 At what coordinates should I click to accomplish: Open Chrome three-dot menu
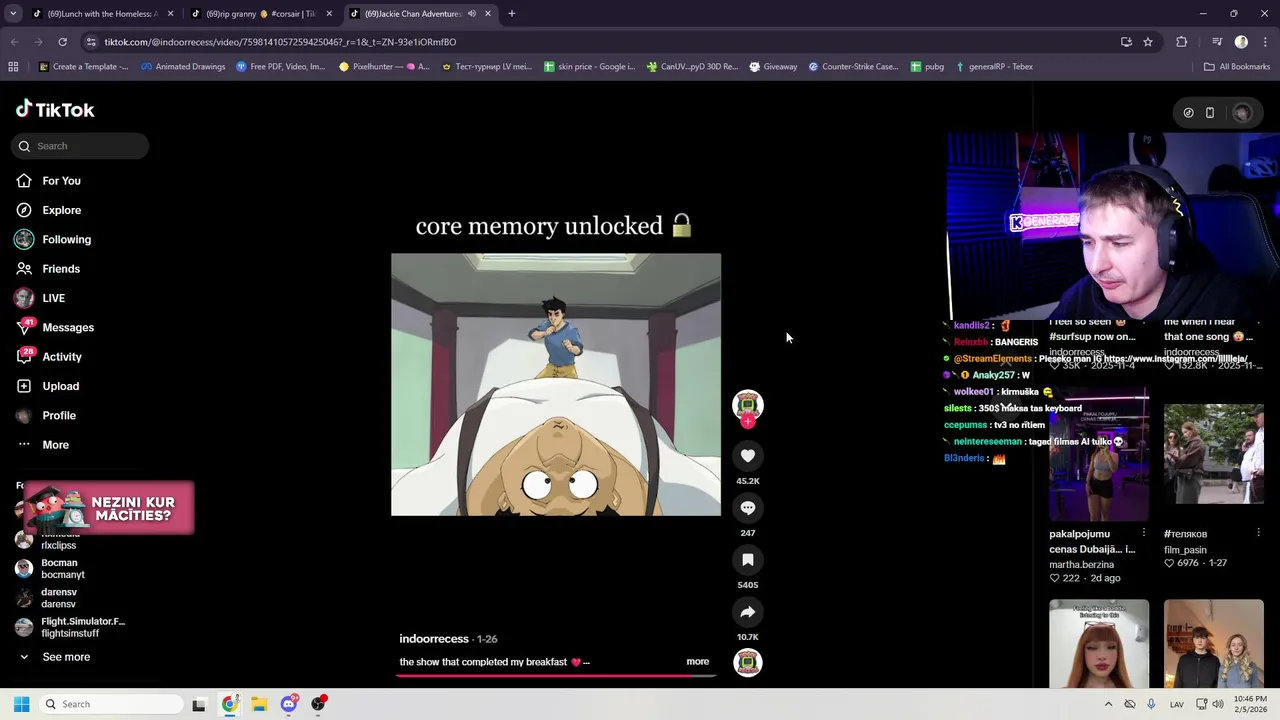pos(1265,42)
